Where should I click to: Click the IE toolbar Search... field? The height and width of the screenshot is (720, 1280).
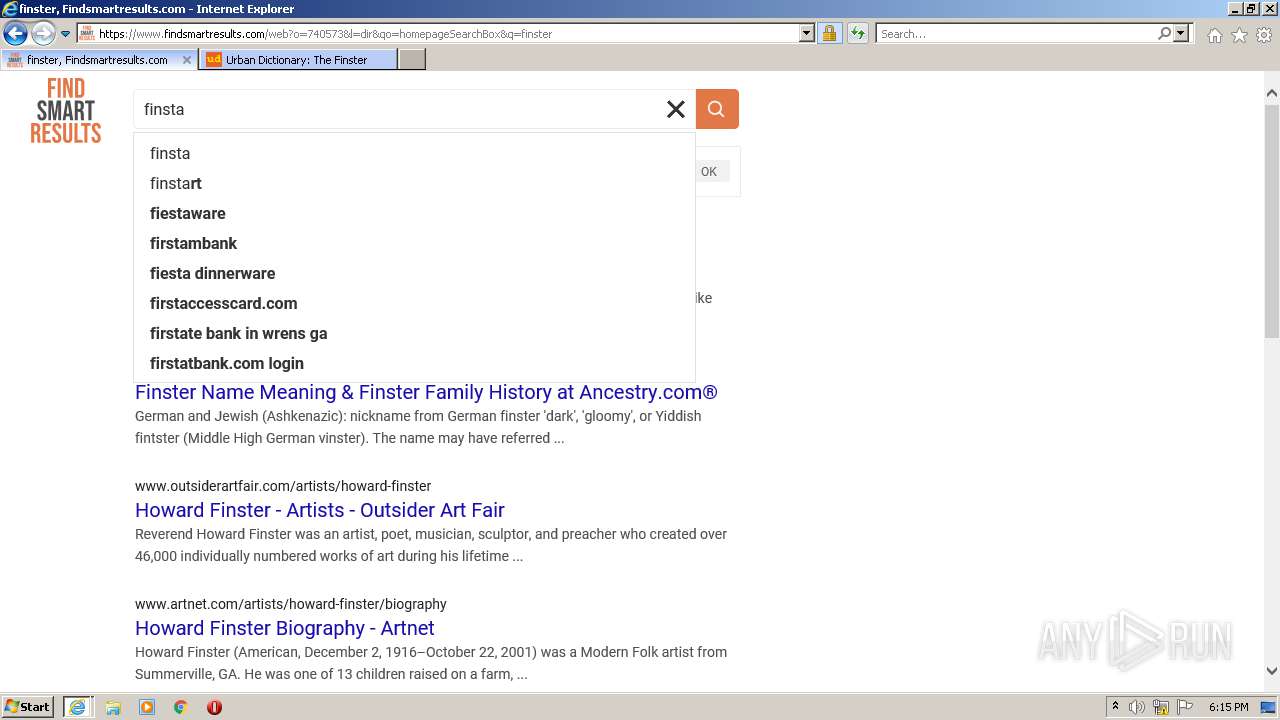[1015, 33]
